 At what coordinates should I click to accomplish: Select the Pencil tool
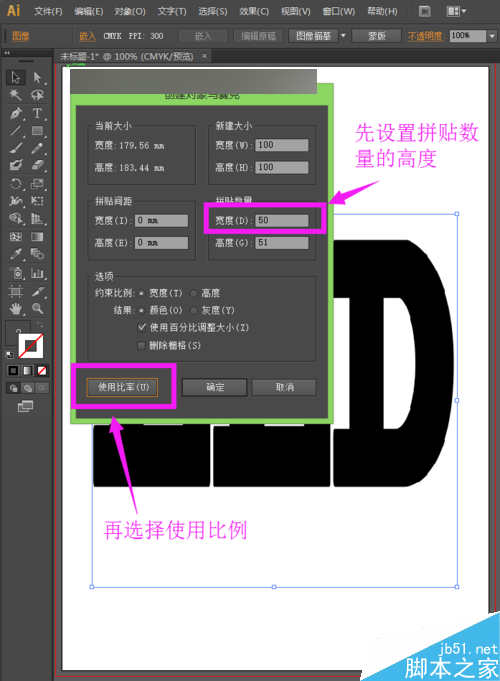click(37, 148)
